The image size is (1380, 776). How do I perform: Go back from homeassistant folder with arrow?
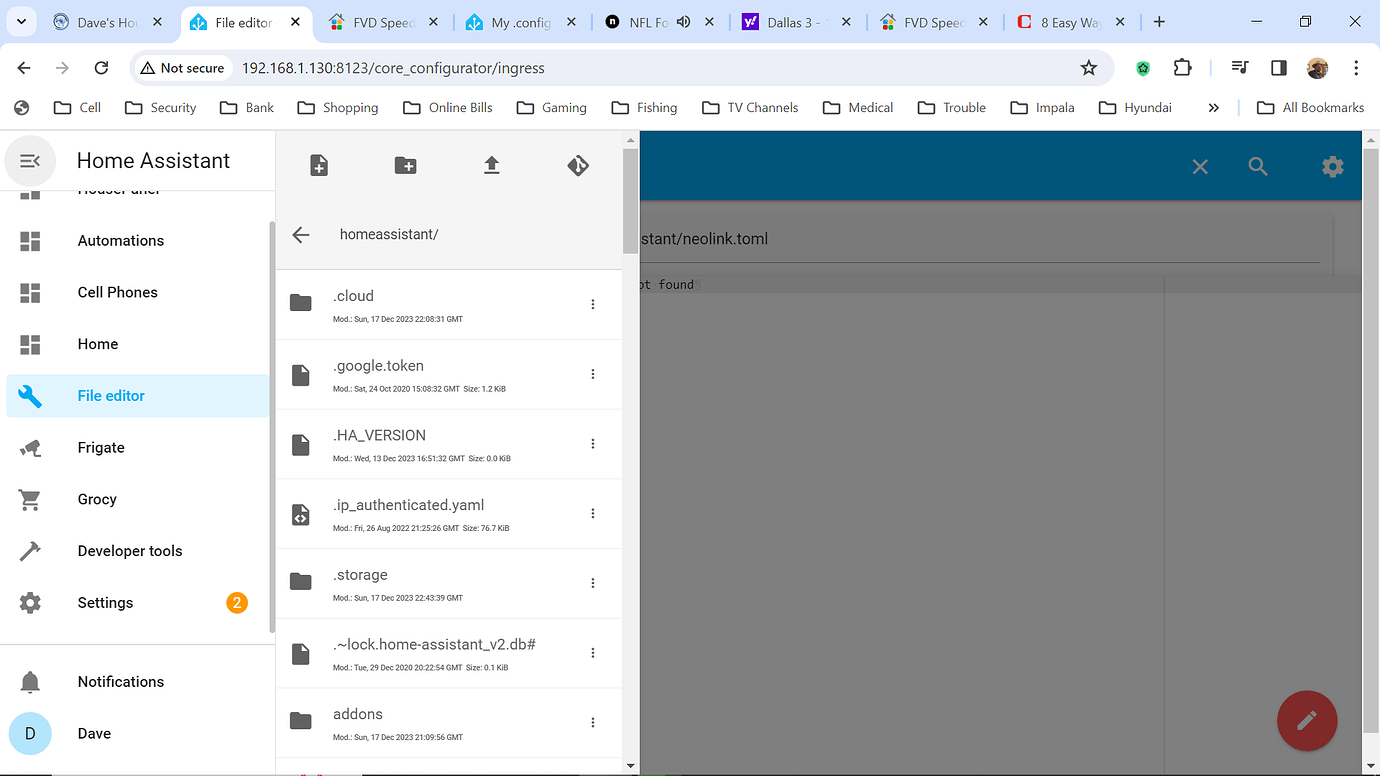coord(300,234)
